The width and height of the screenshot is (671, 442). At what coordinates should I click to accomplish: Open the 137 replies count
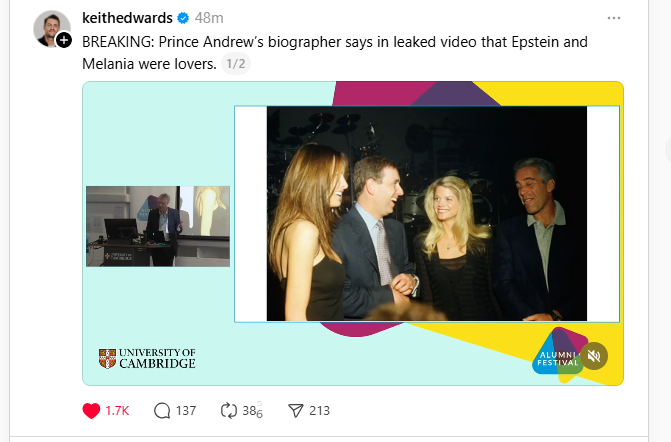[x=186, y=411]
